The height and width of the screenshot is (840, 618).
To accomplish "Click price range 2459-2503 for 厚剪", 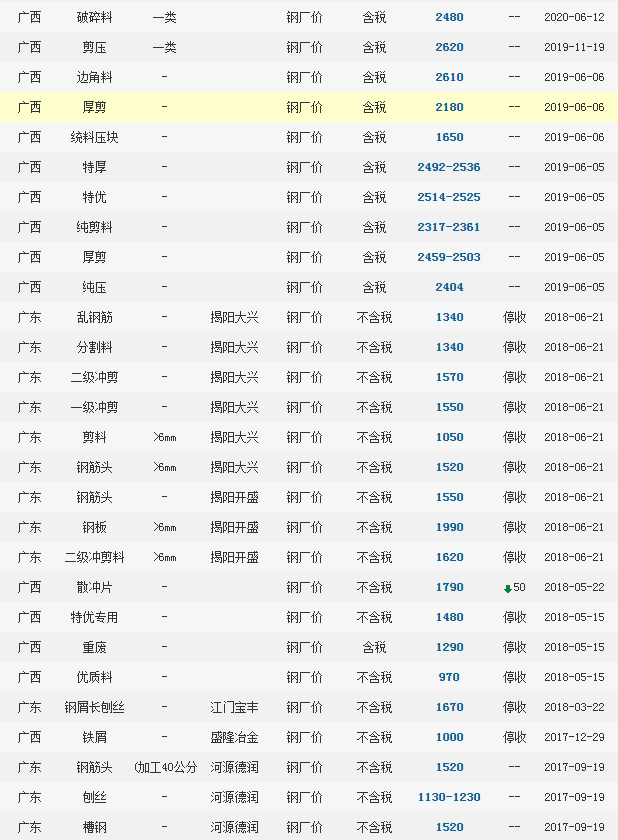I will 449,257.
